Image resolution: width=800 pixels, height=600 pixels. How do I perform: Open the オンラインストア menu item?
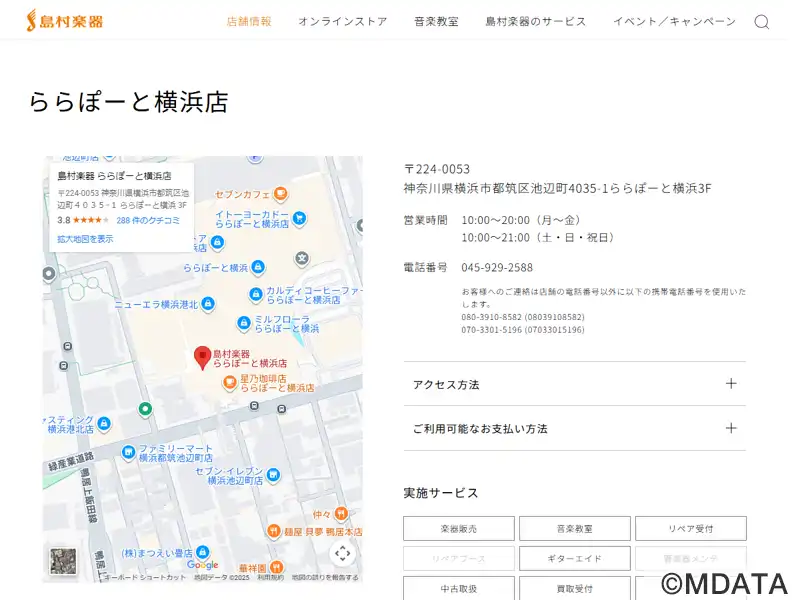[342, 21]
